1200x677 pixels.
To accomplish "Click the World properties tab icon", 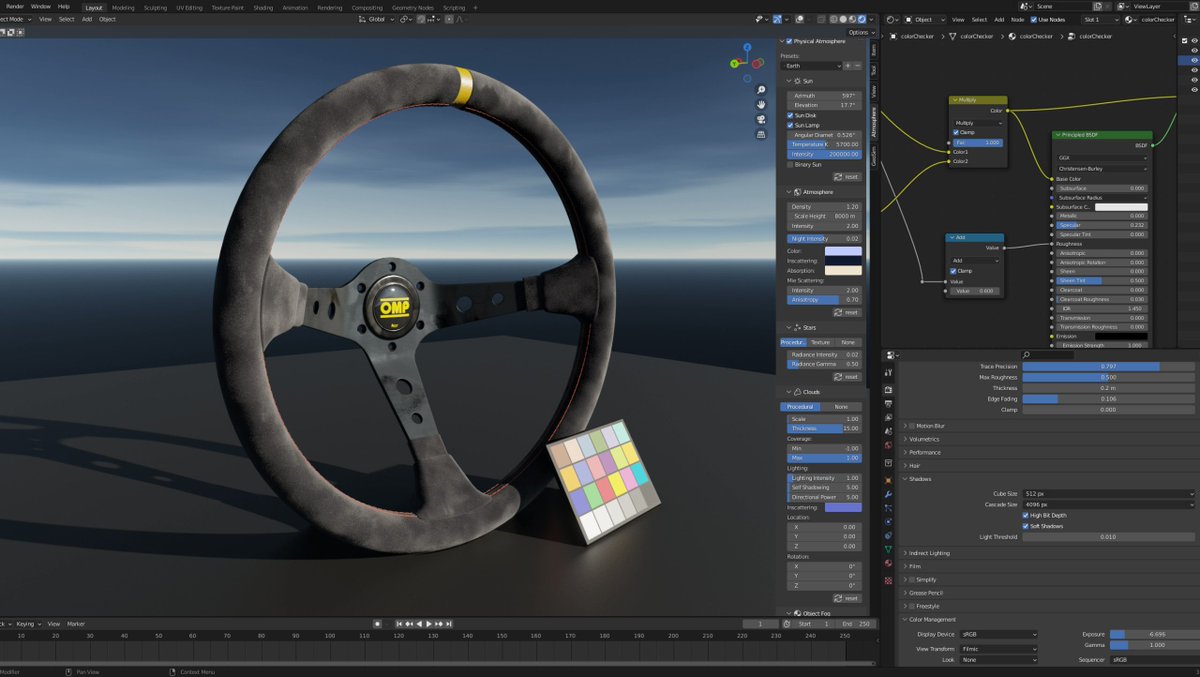I will coord(888,445).
